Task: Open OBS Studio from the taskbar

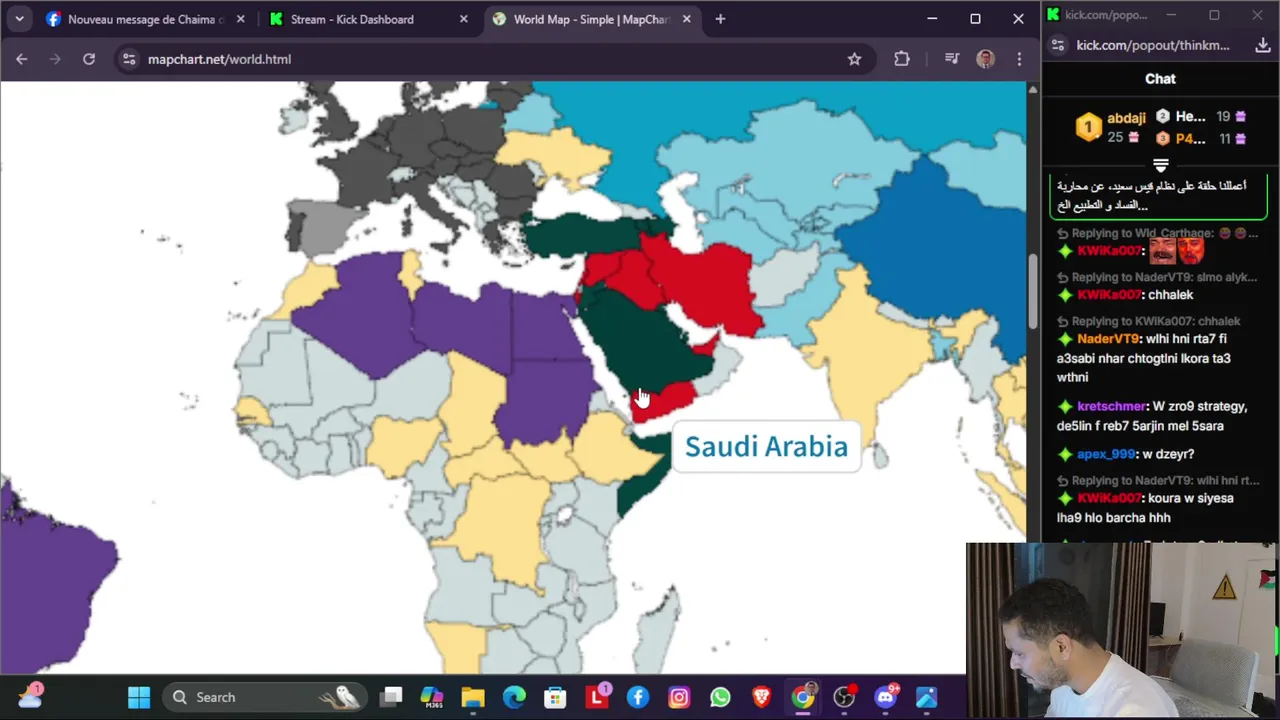Action: [x=844, y=697]
